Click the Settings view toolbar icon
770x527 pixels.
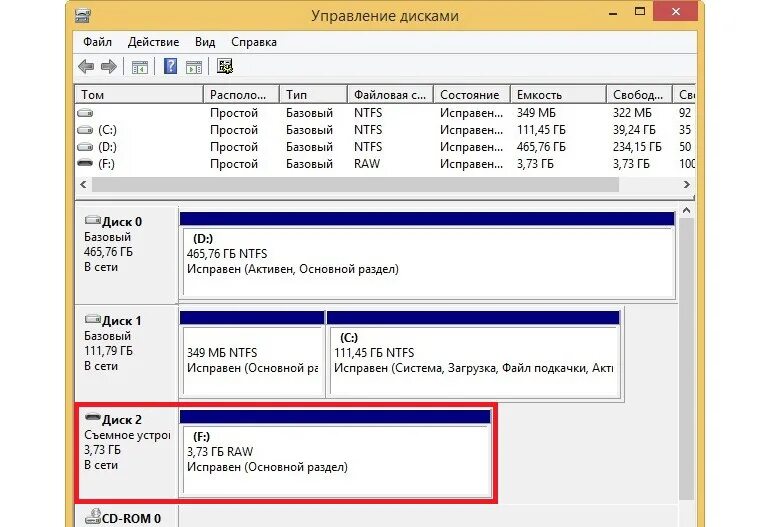[225, 66]
